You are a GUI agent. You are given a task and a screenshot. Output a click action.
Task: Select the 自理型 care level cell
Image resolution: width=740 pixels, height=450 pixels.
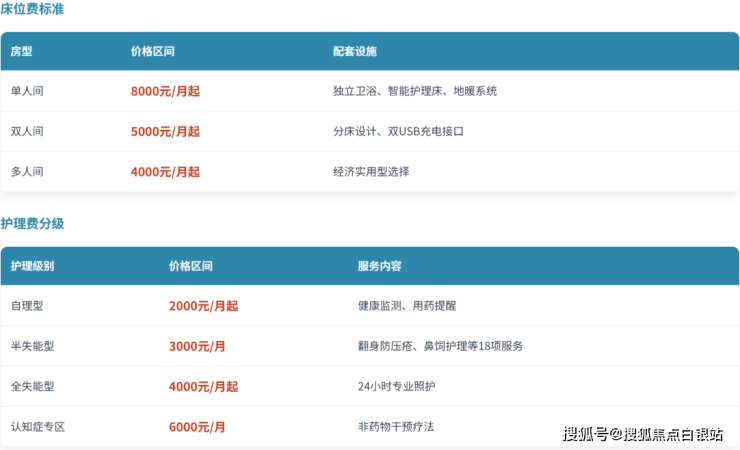[27, 306]
